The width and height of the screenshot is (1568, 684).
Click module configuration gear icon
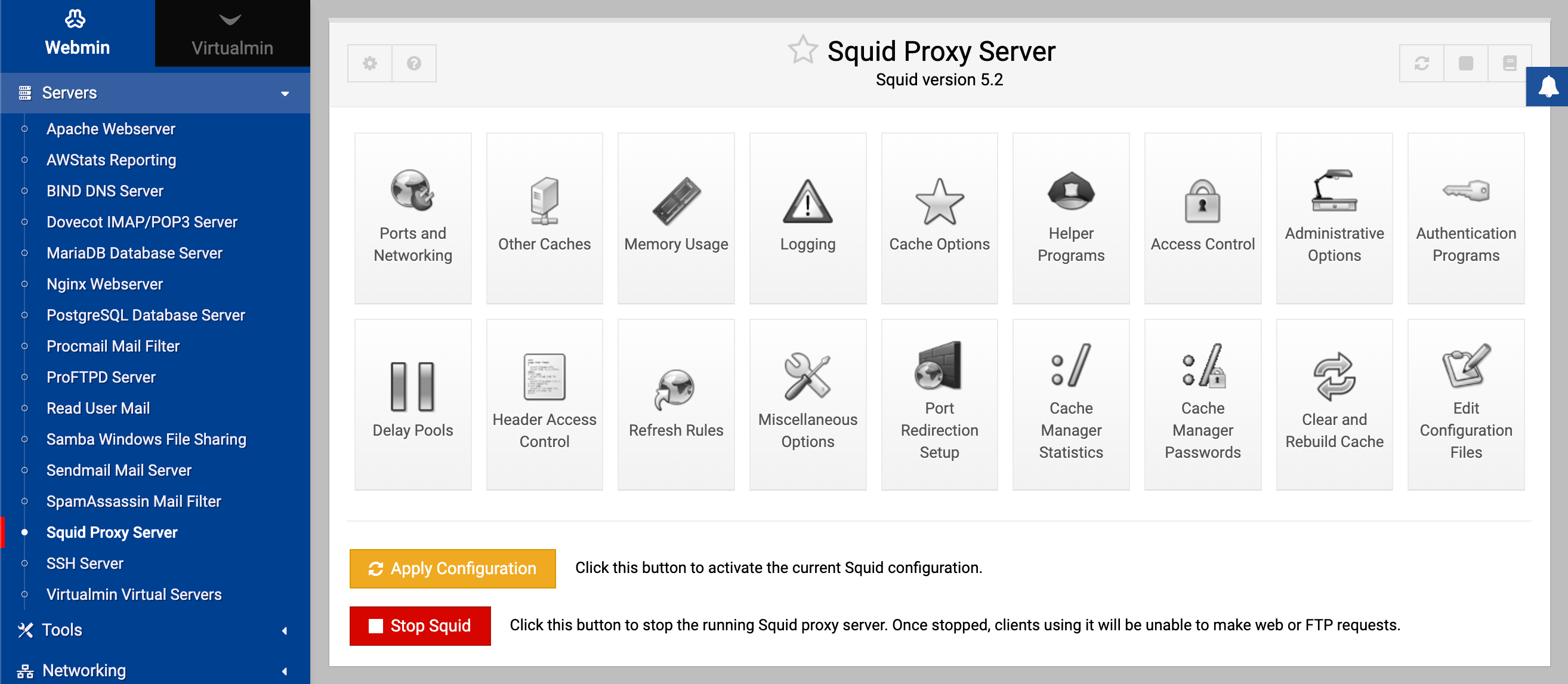click(x=369, y=63)
